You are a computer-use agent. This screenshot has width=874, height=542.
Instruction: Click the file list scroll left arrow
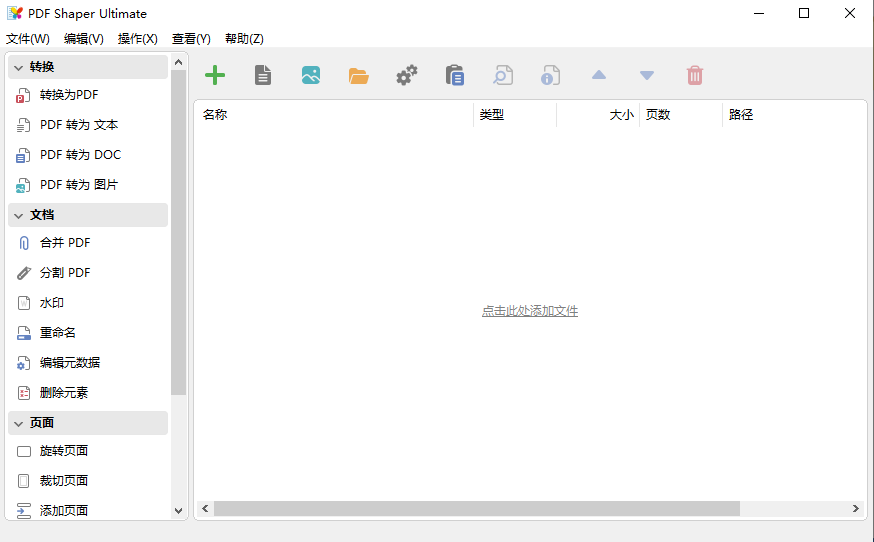coord(205,508)
